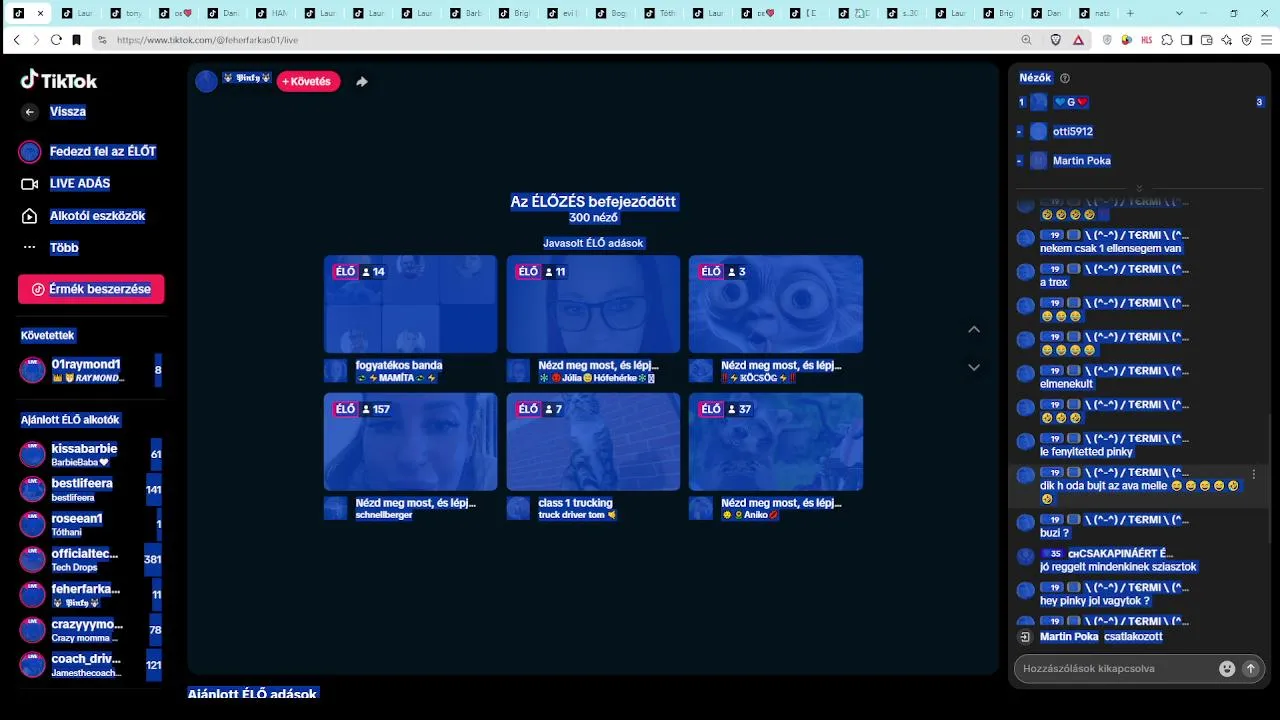Click the send arrow in comment box
Viewport: 1280px width, 720px height.
[x=1250, y=669]
